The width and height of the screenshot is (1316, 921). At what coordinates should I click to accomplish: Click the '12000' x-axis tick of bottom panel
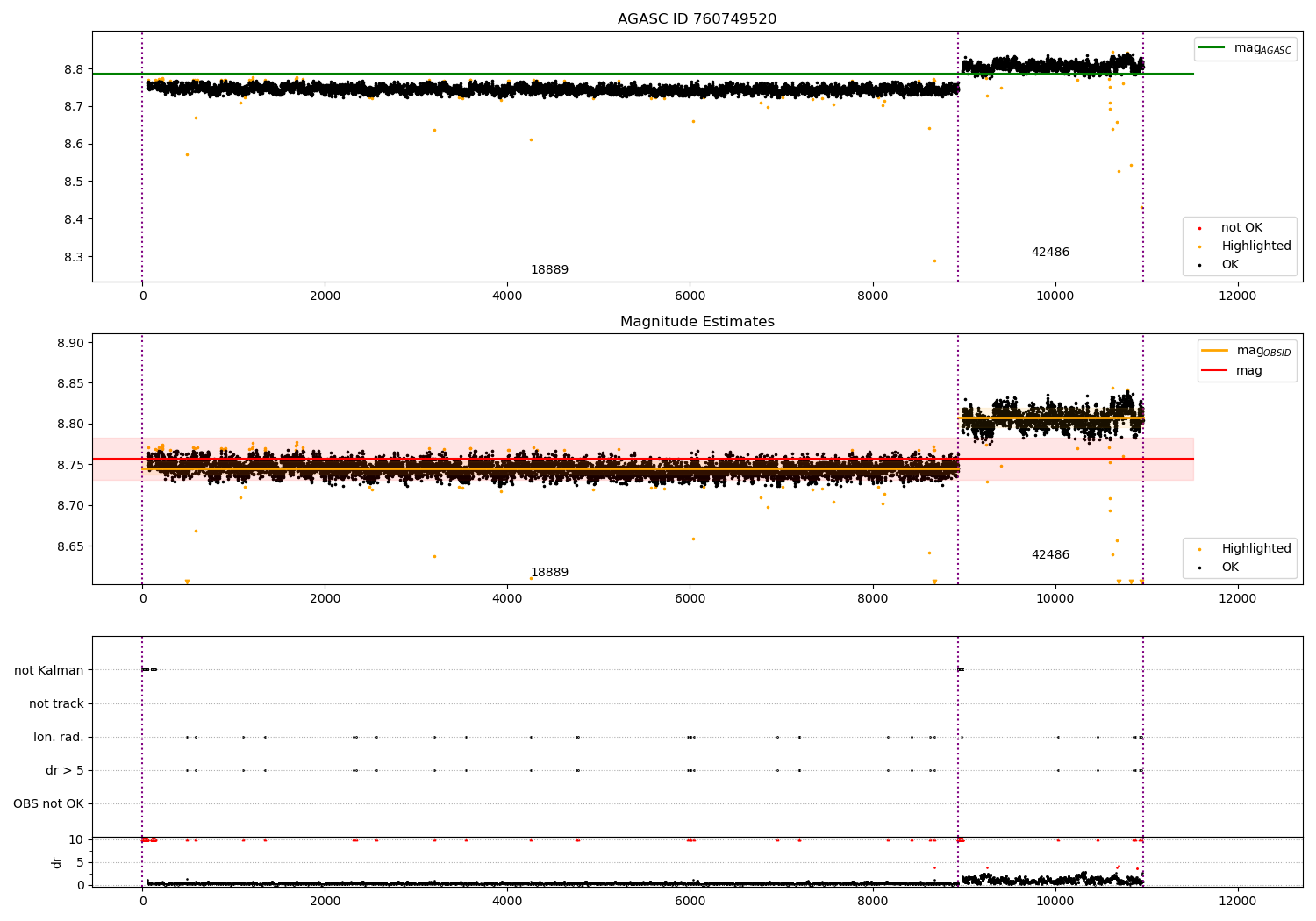tap(1237, 902)
